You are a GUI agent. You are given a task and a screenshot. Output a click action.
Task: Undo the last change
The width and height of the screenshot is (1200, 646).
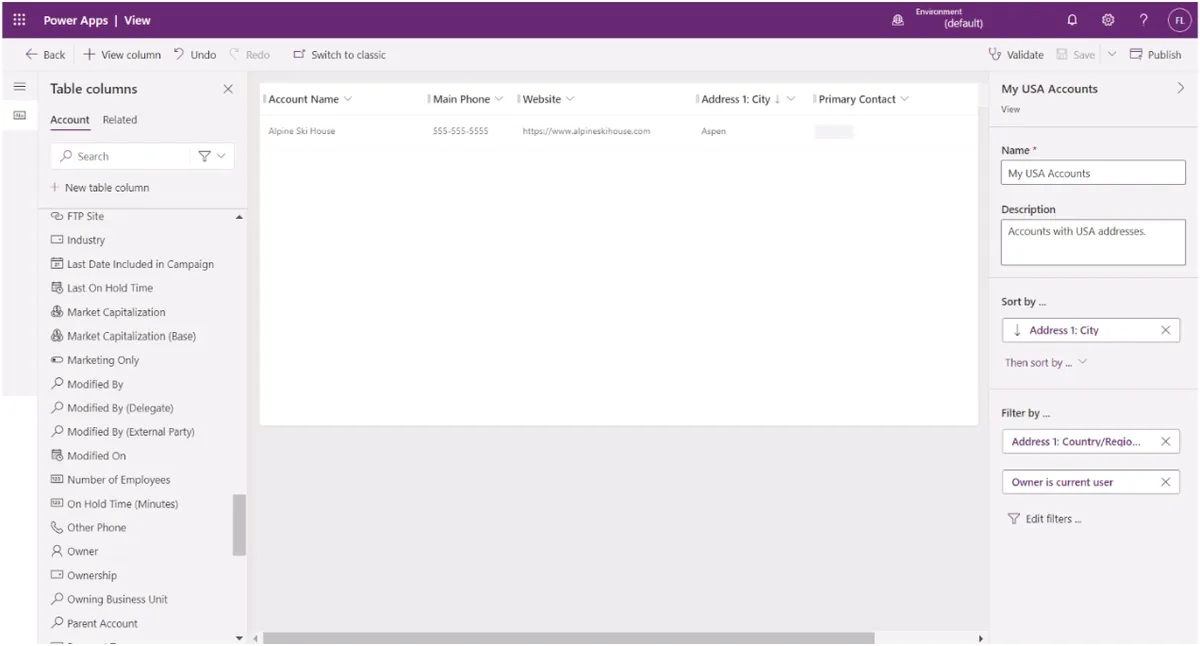tap(195, 55)
